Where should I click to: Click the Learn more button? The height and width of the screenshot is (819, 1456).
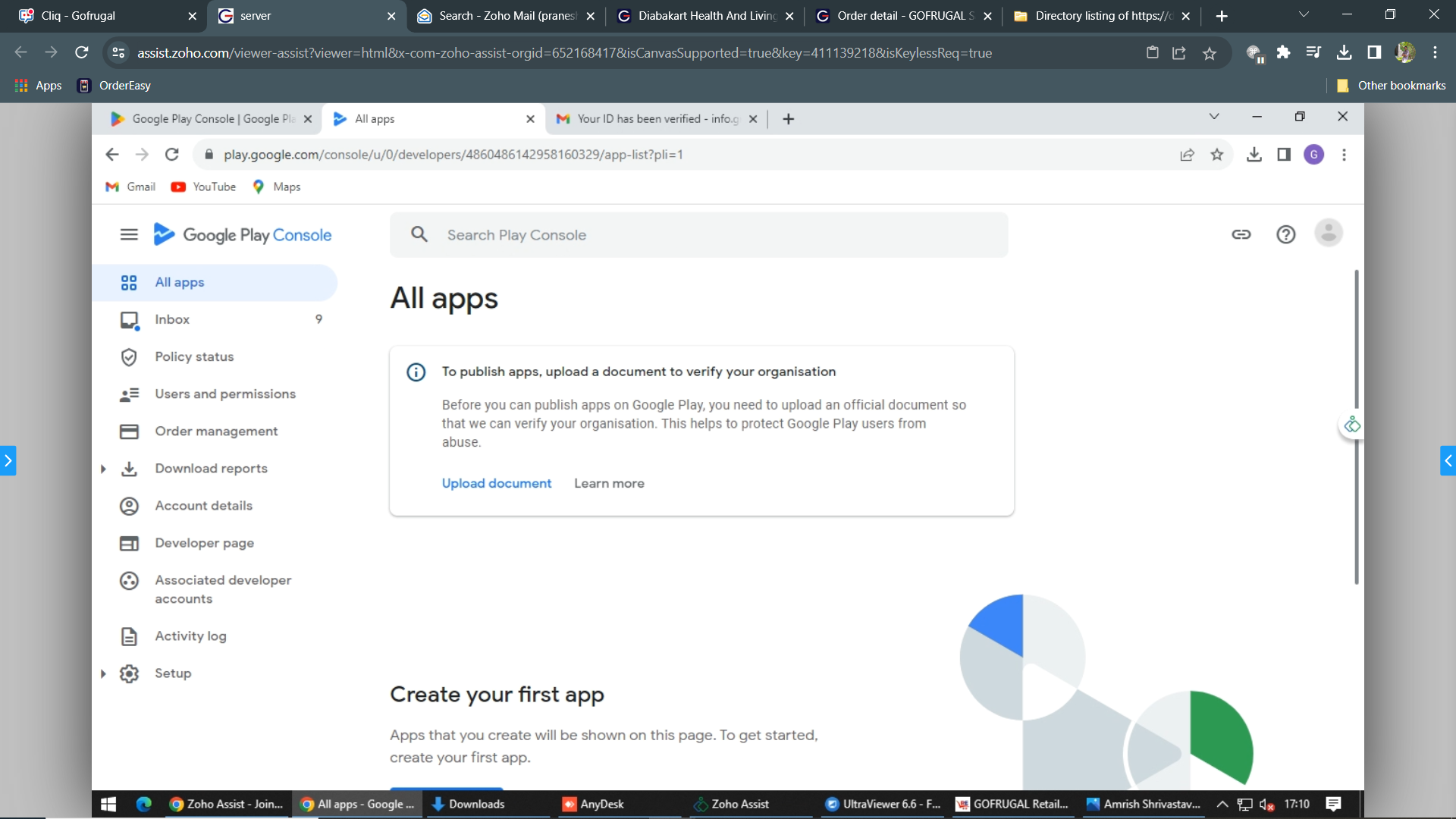coord(609,484)
